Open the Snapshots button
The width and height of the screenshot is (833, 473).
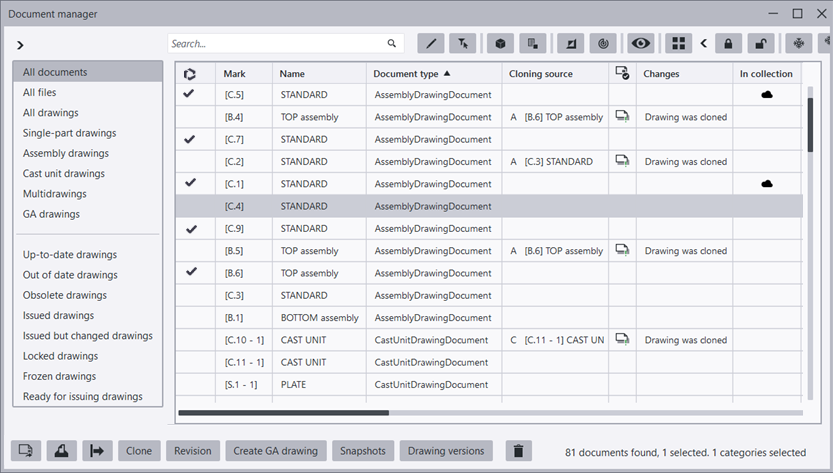tap(363, 451)
